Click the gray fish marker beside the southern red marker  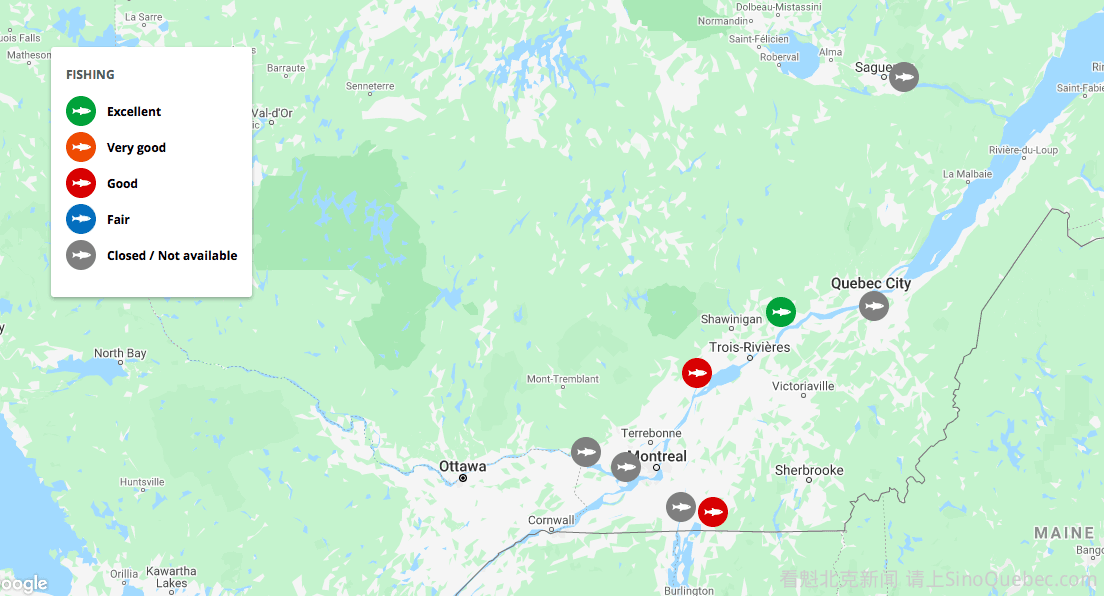(681, 507)
